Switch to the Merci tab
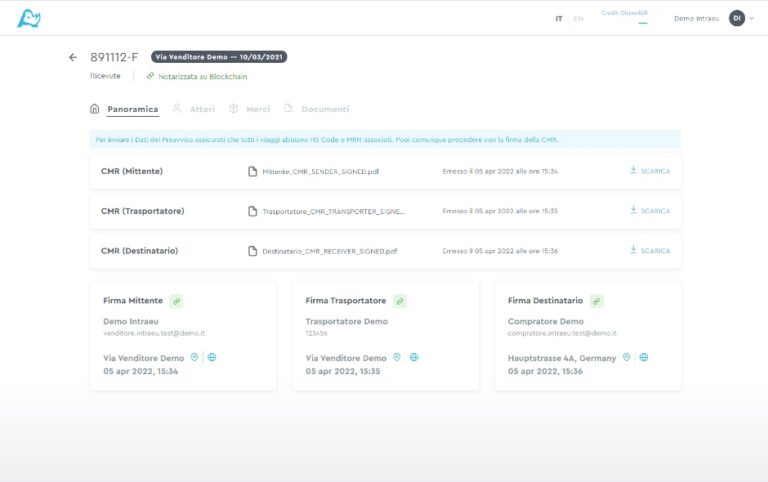768x482 pixels. point(250,108)
